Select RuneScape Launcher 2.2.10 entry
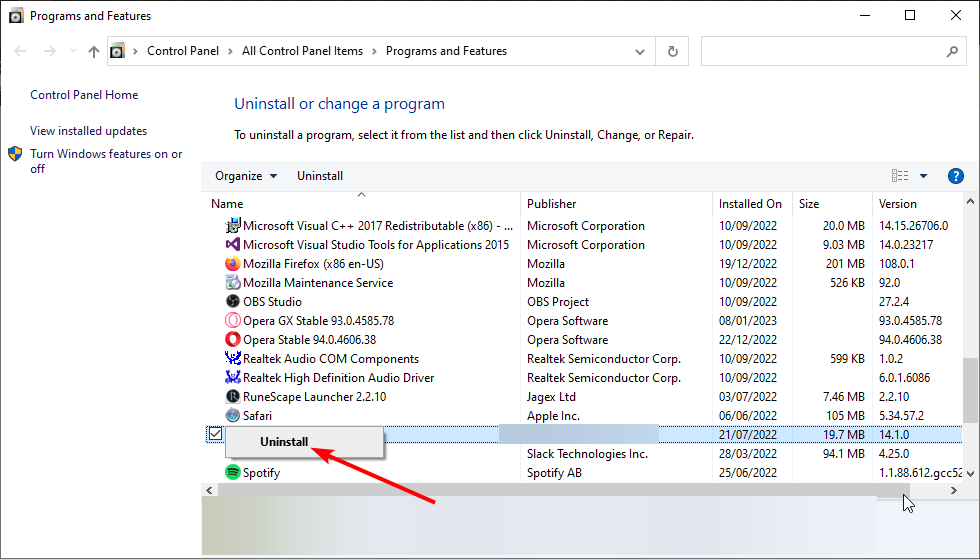Viewport: 980px width, 559px height. coord(314,397)
